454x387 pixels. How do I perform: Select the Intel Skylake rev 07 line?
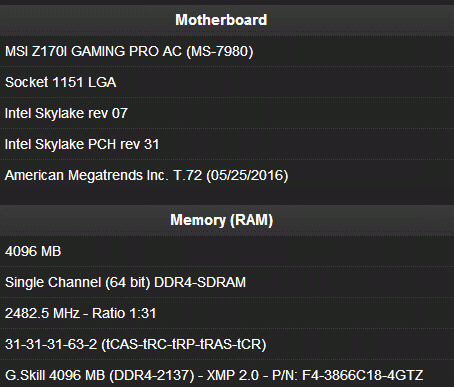(227, 113)
